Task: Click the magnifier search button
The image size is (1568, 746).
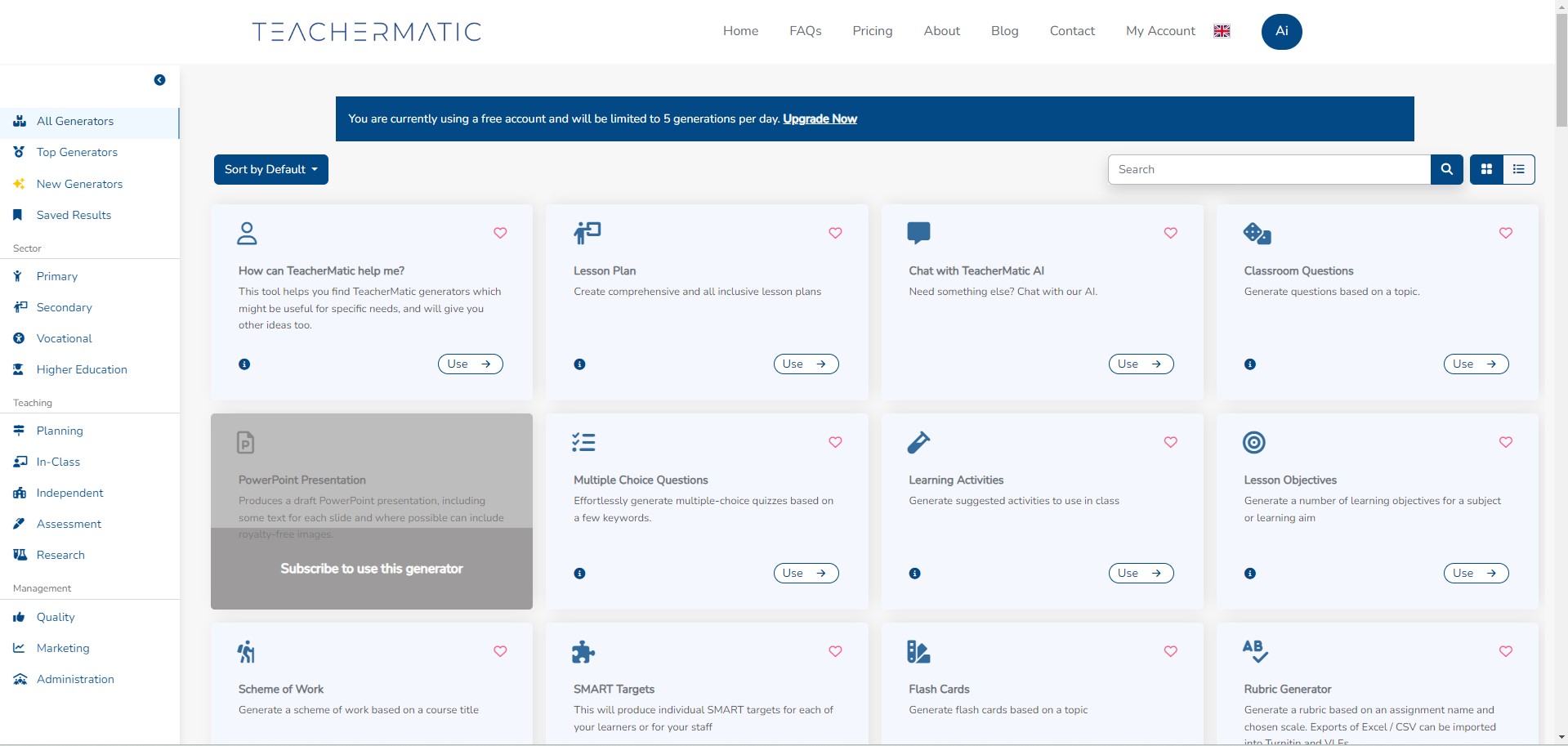Action: 1446,169
